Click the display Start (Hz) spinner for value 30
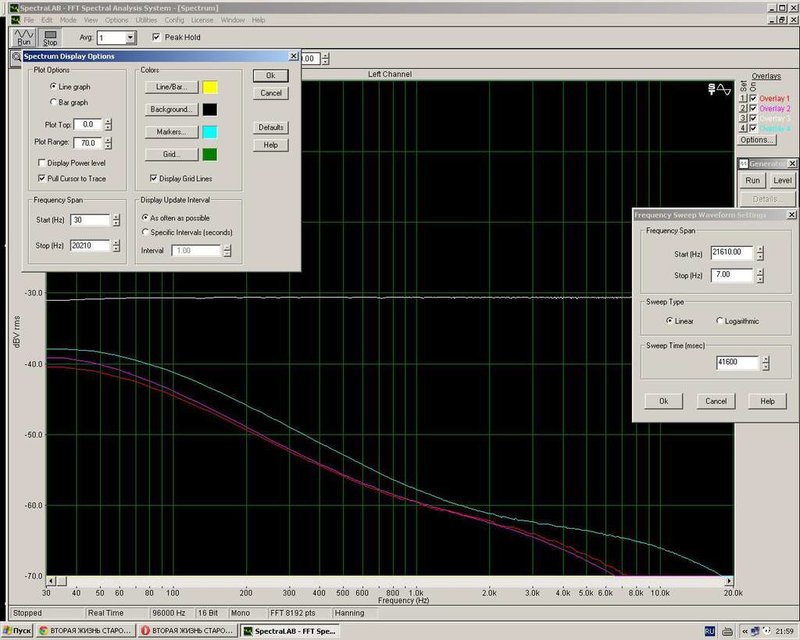 (116, 220)
